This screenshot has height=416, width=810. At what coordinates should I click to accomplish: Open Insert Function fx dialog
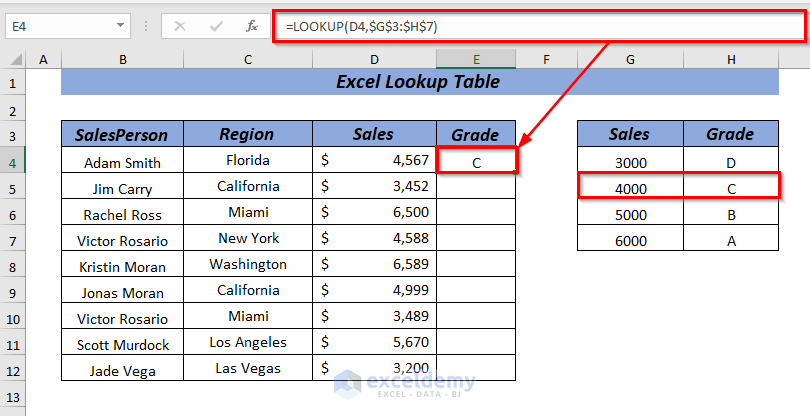pos(252,26)
